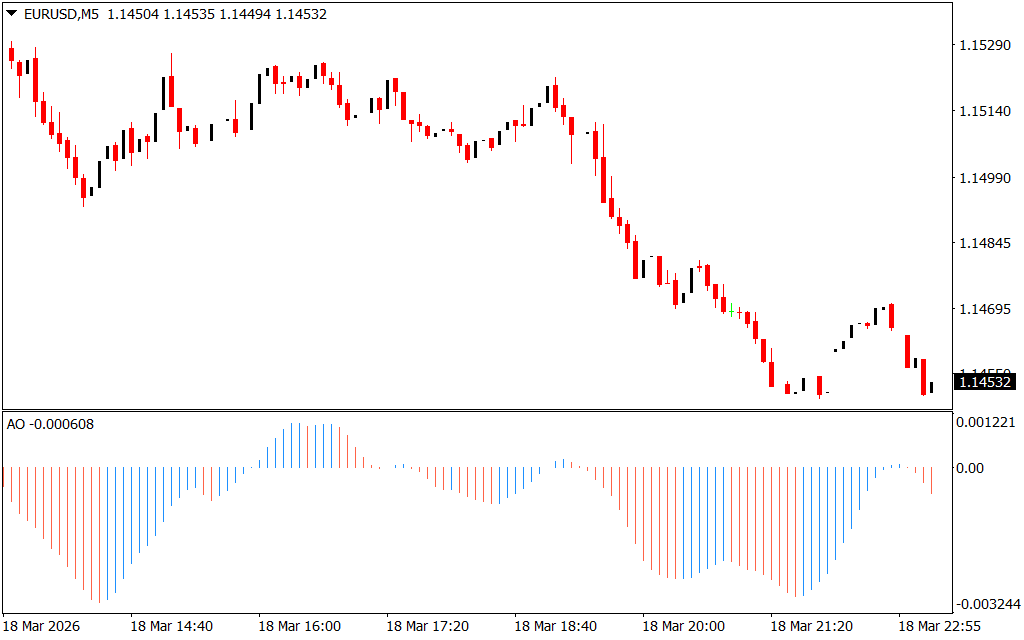Click the EURUSD,M5 symbol title
The image size is (1024, 640).
[x=59, y=14]
